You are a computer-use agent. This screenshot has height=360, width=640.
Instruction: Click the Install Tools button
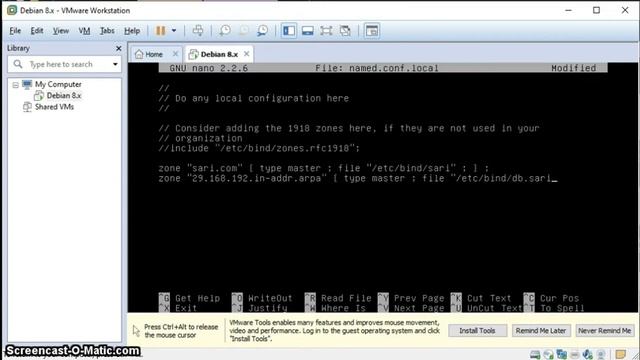tap(477, 331)
